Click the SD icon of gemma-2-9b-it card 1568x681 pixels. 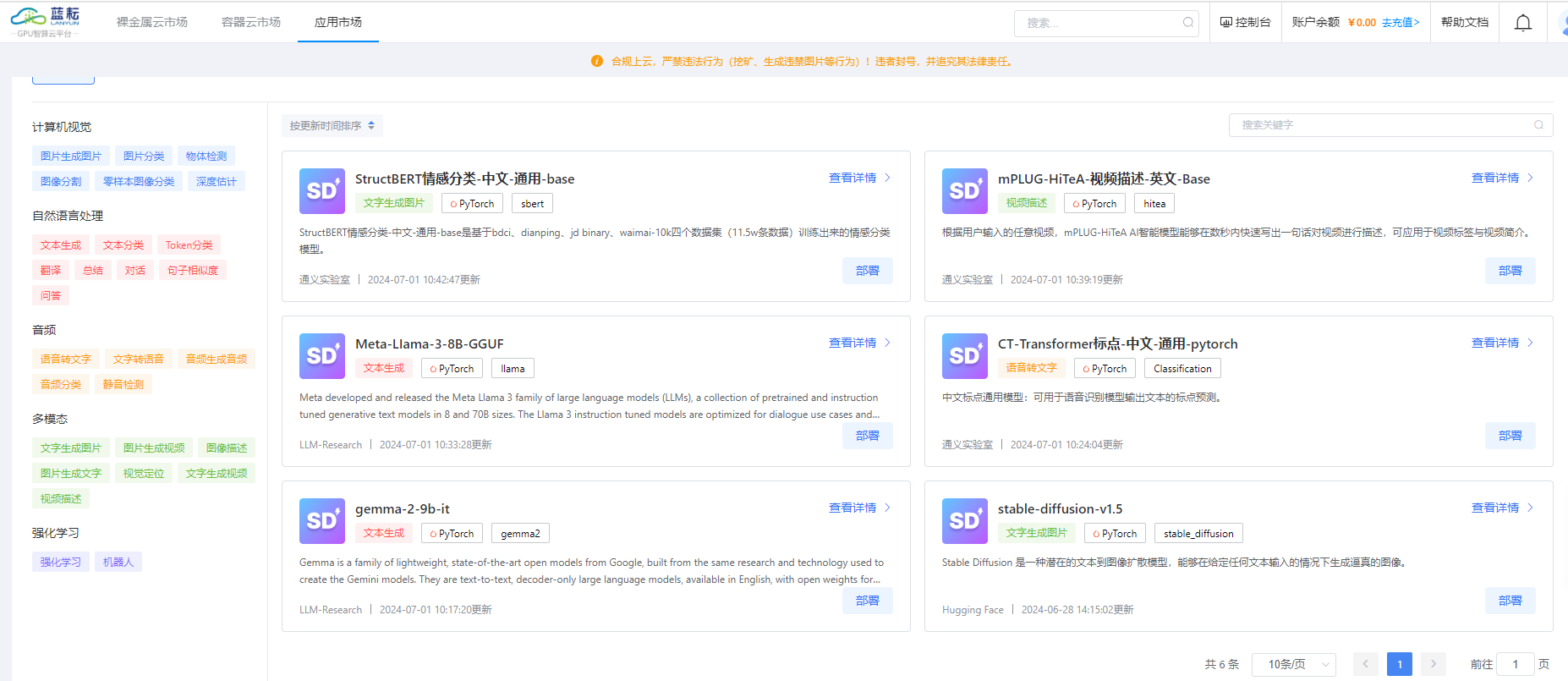(322, 521)
